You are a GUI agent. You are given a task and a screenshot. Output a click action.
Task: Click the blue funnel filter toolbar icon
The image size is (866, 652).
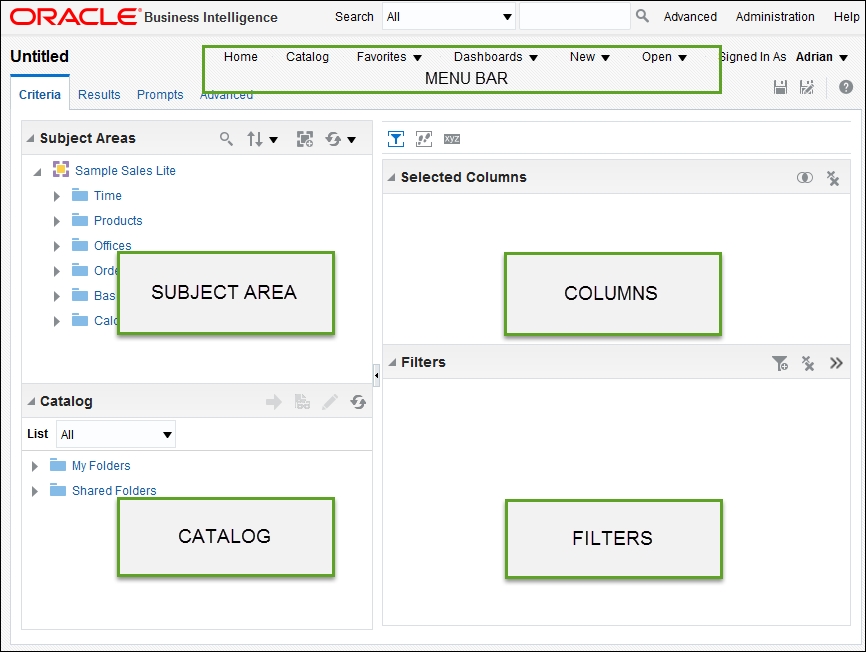pos(395,139)
